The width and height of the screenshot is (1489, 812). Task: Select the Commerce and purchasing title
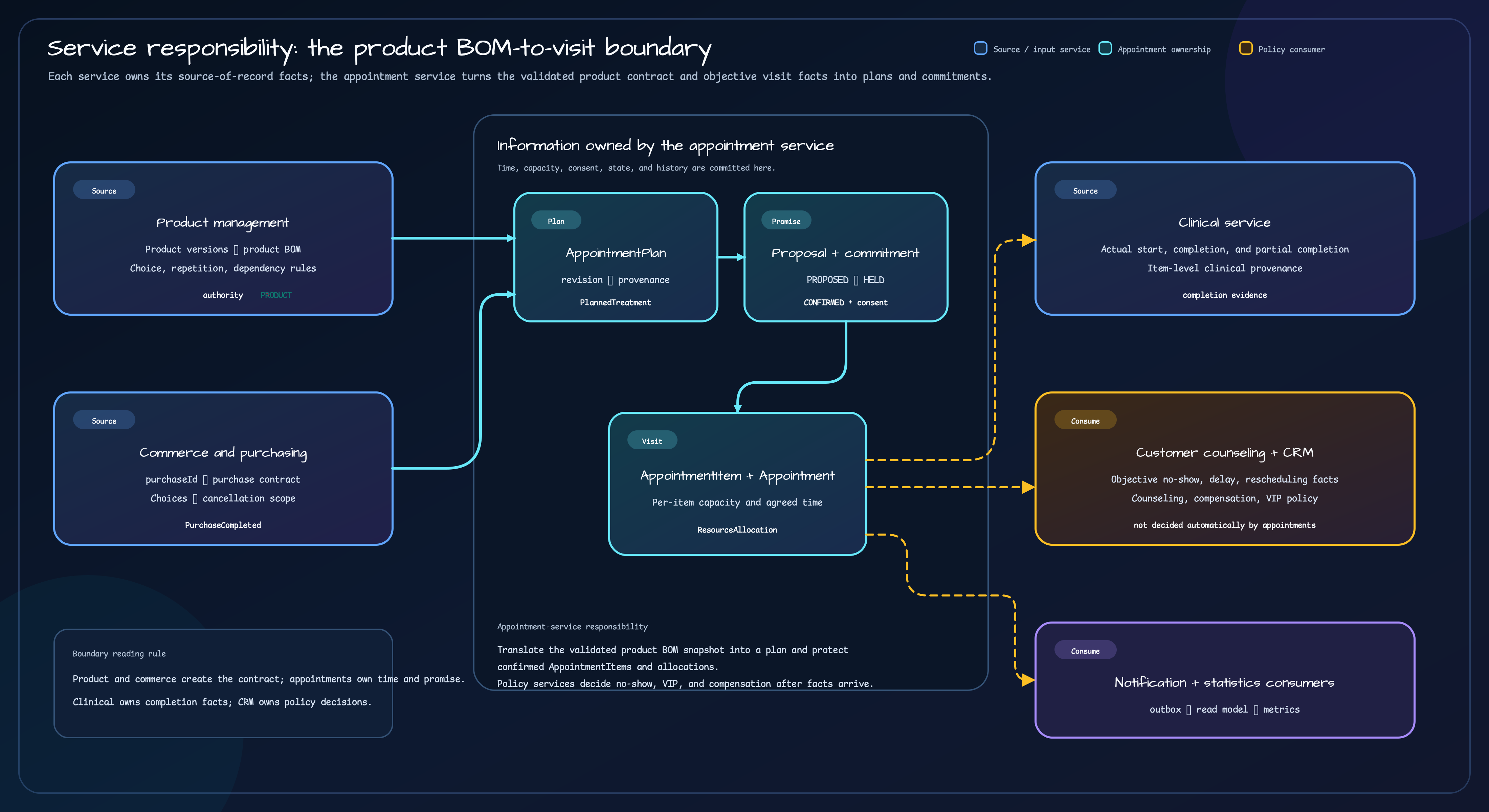(223, 453)
